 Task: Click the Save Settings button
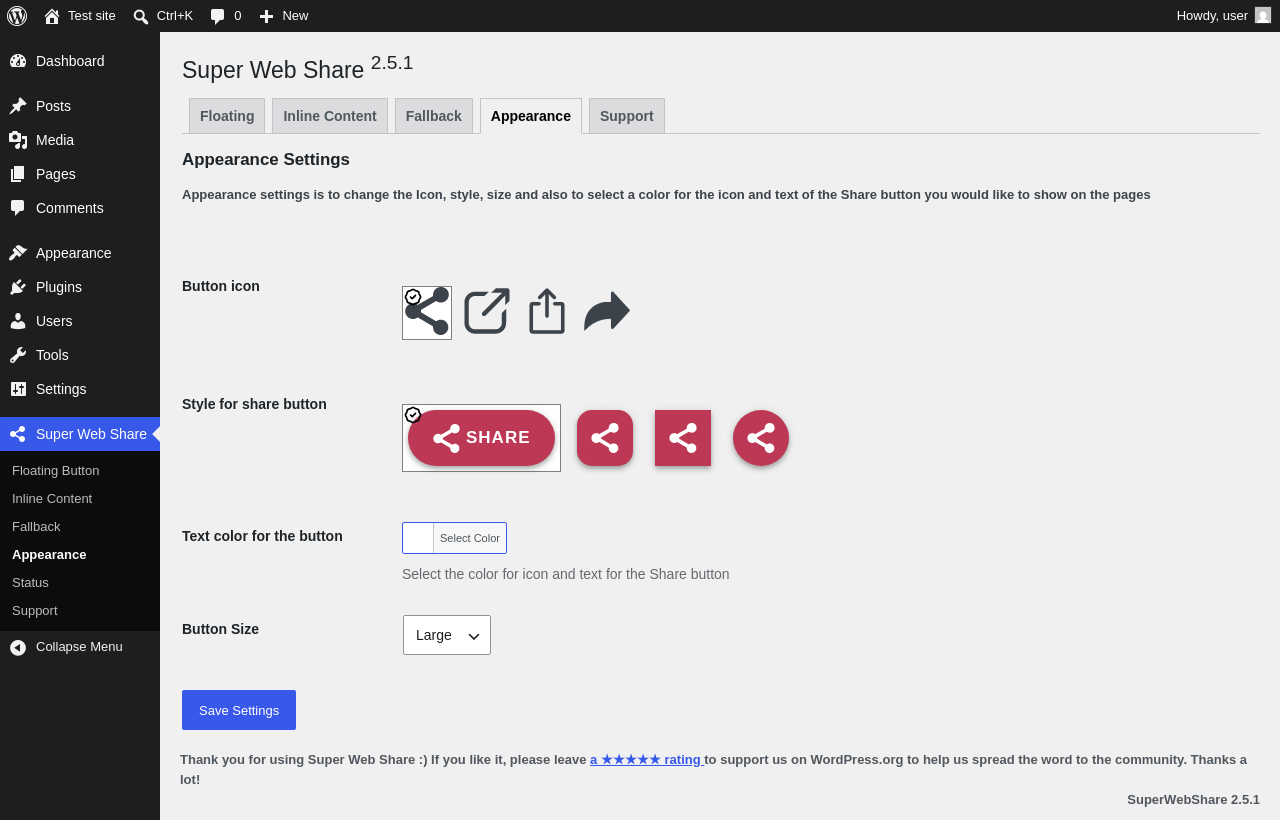coord(239,710)
